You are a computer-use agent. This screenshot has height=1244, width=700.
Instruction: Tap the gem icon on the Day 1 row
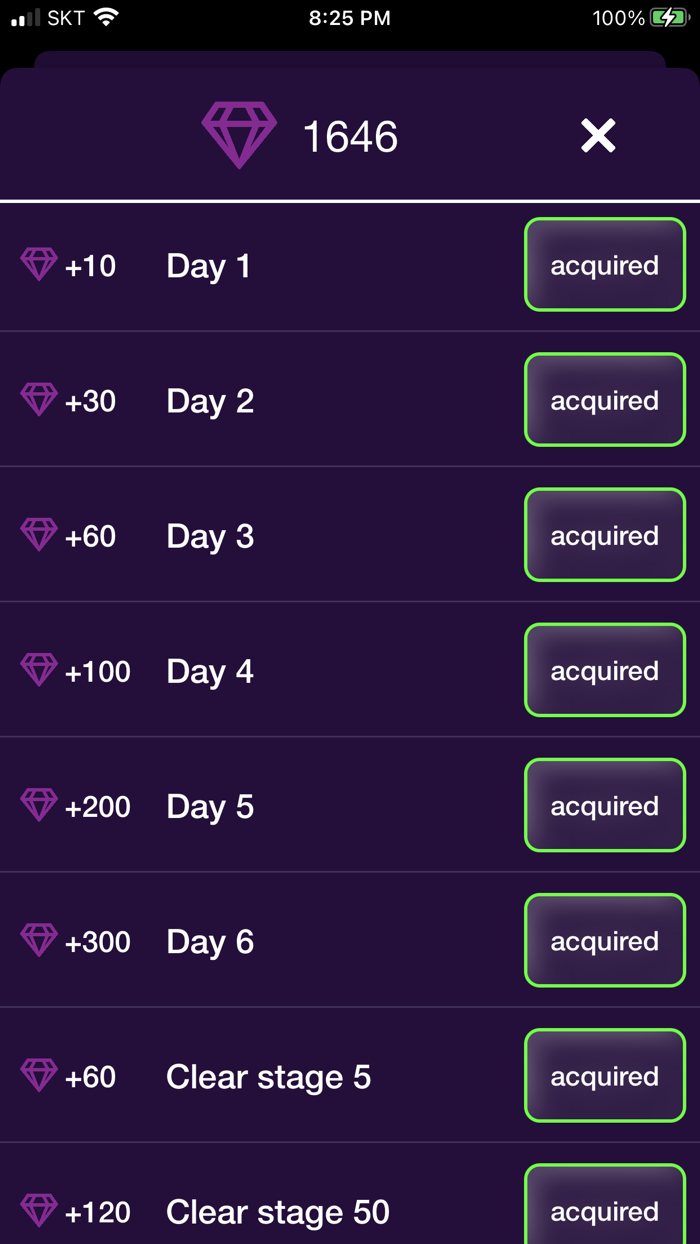39,264
